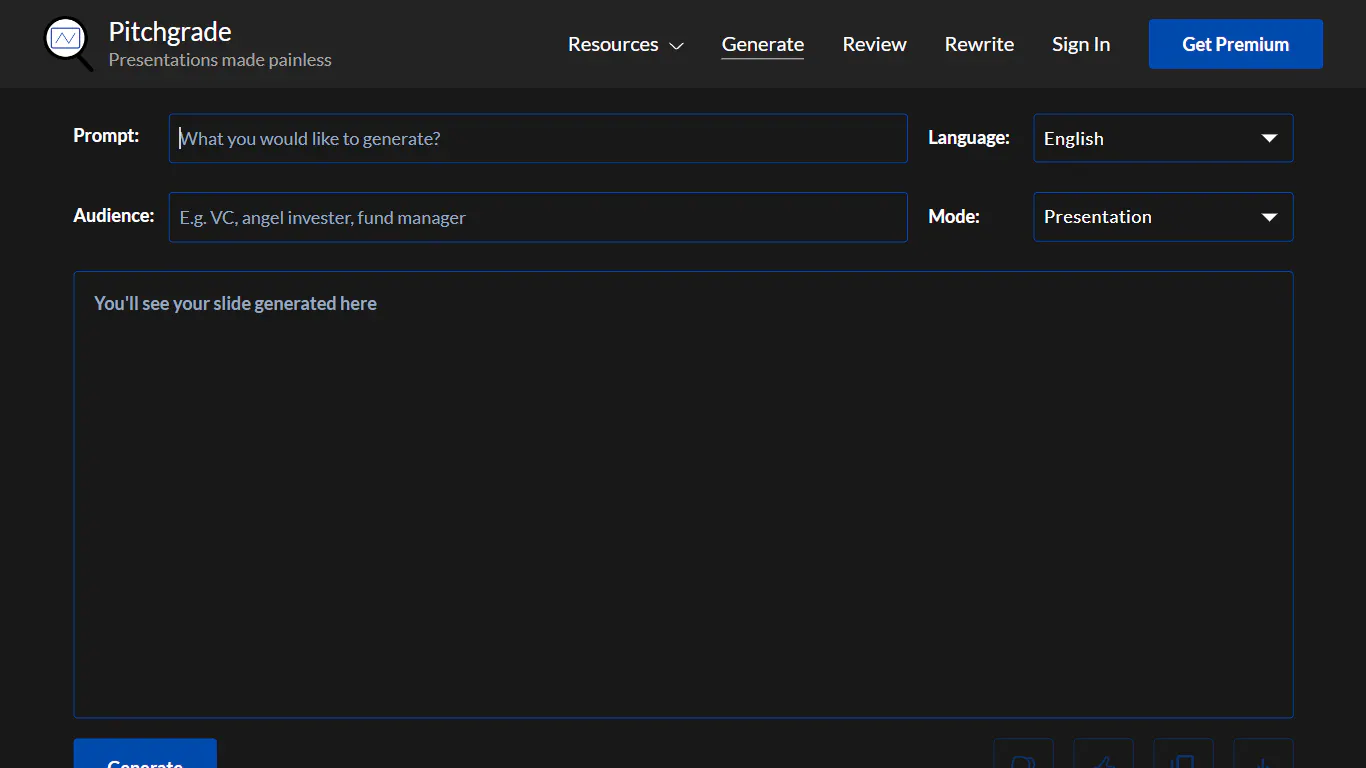Open the Language dropdown showing English
Screen dimensions: 1366x768
(x=1163, y=138)
